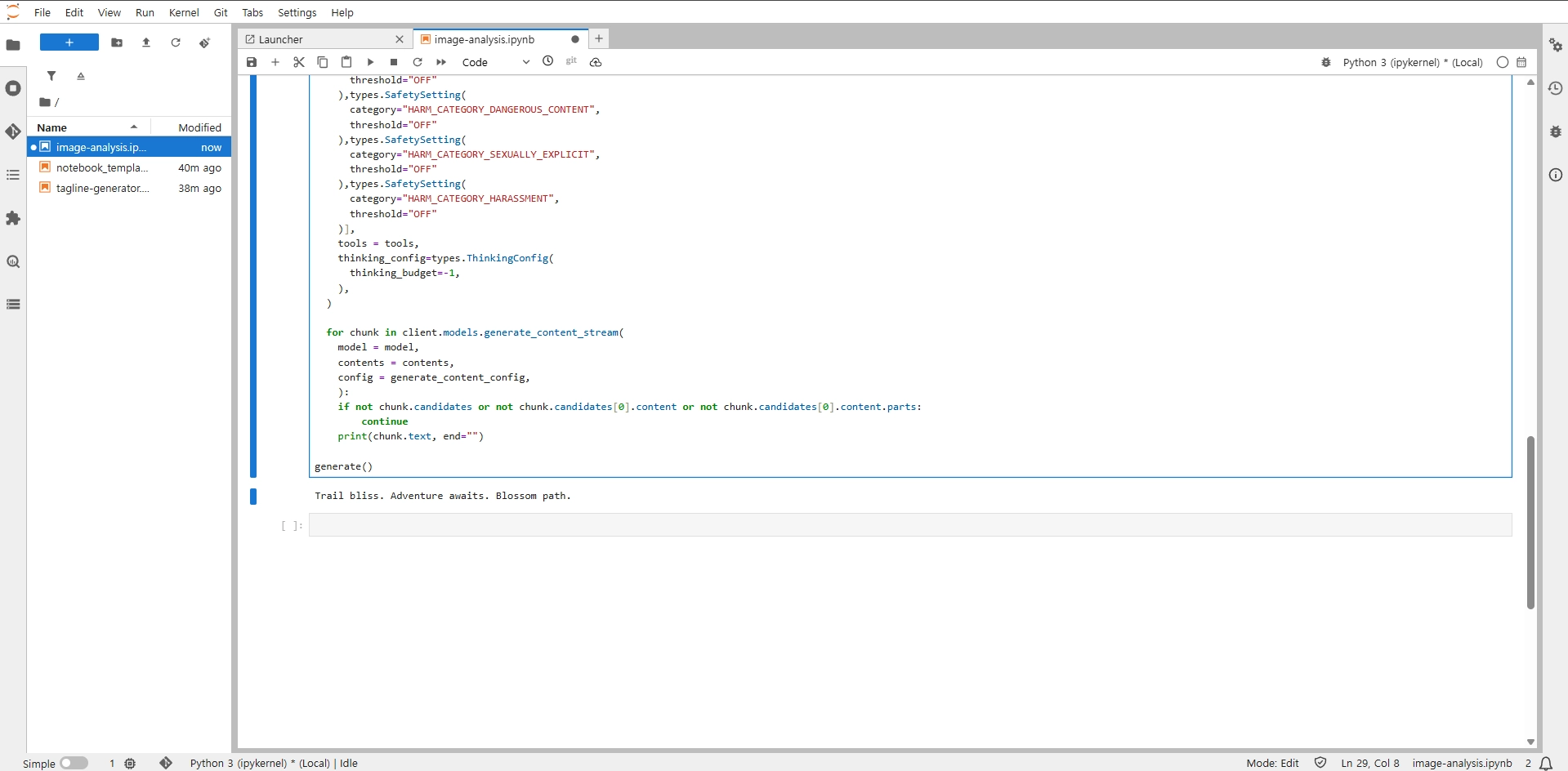Select tagline-generator file in file browser
The height and width of the screenshot is (771, 1568).
coord(130,188)
